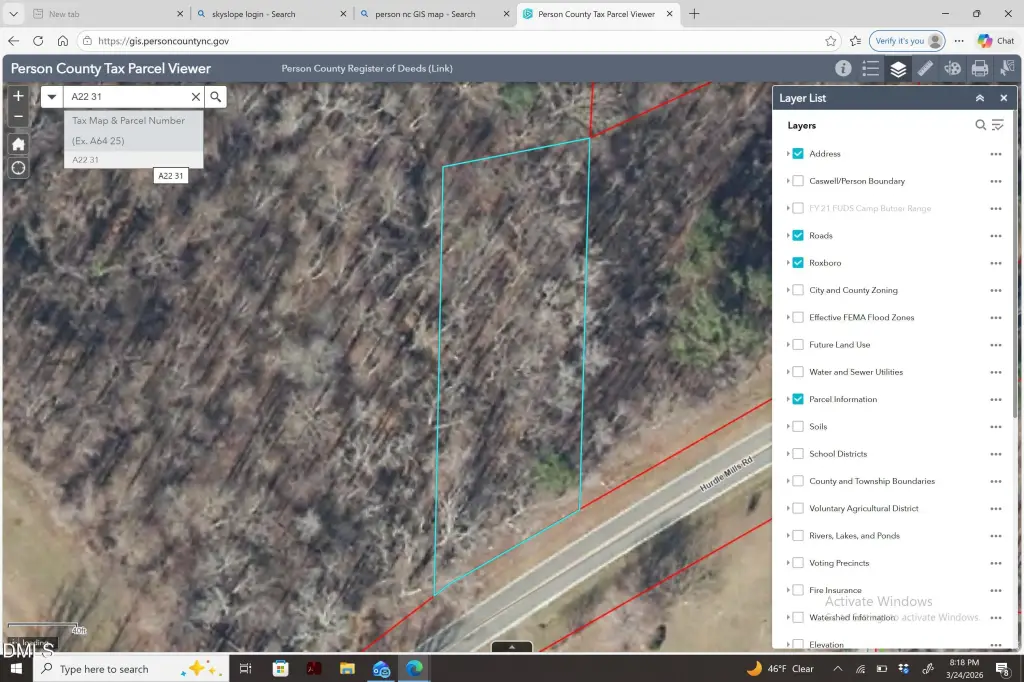Open the Print widget
The image size is (1024, 682).
point(979,69)
